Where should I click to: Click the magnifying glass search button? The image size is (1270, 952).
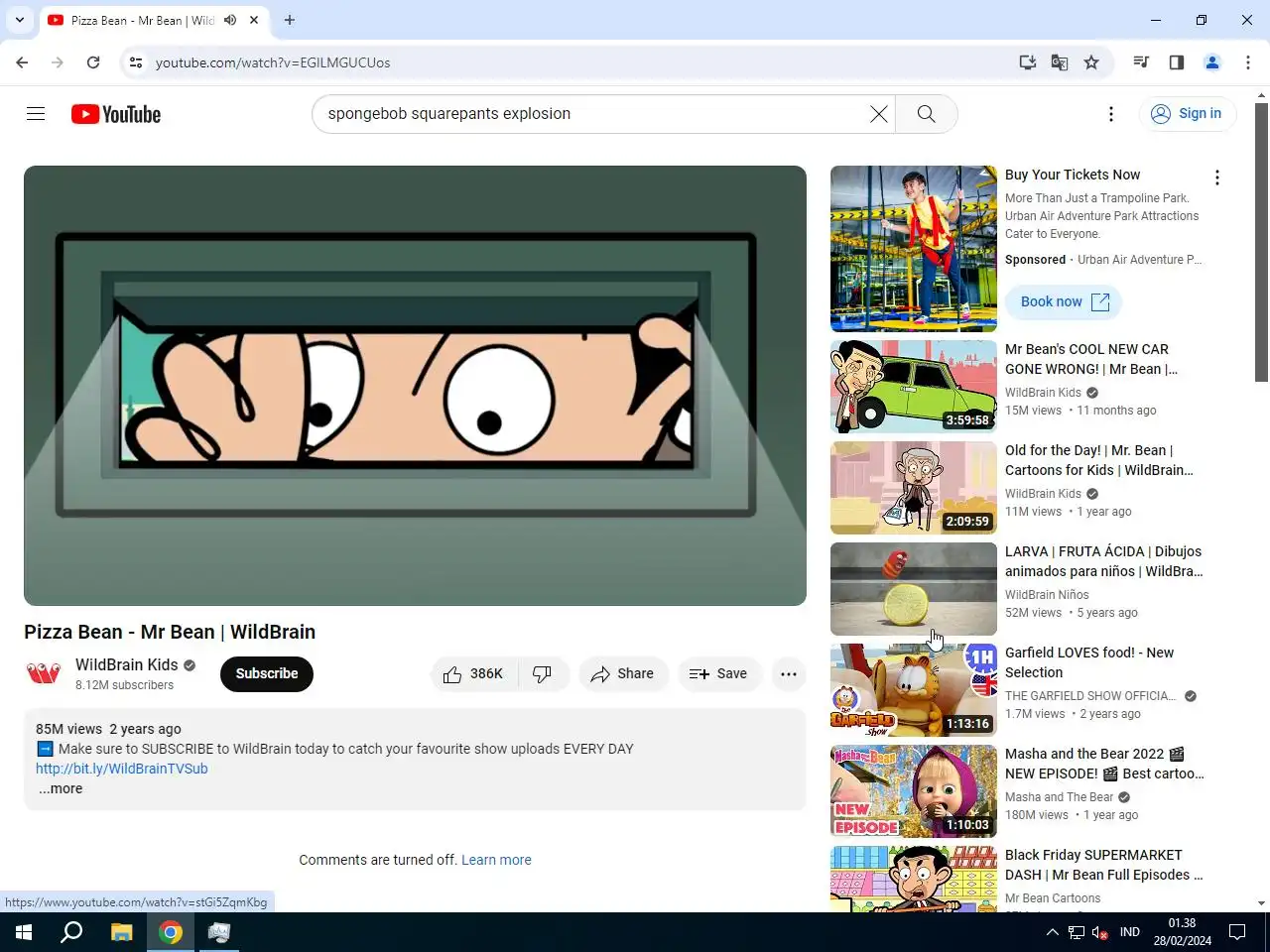coord(926,114)
